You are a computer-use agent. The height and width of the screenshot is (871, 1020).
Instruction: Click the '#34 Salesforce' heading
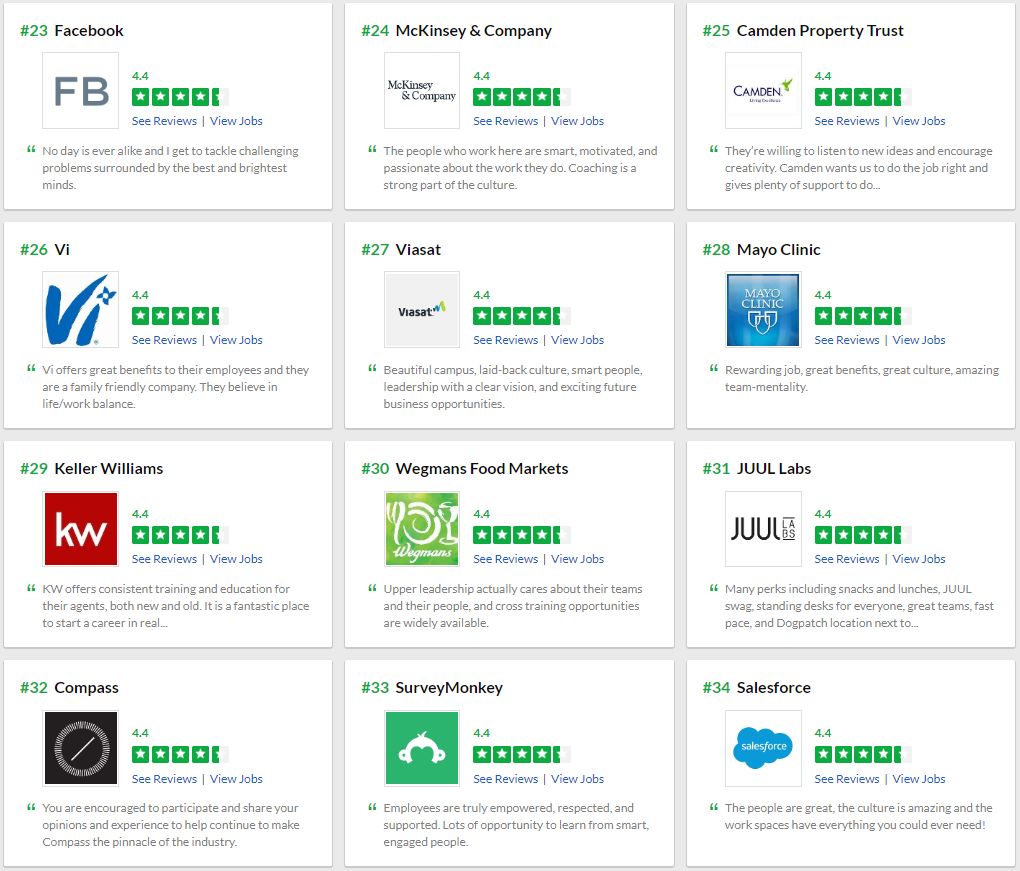point(757,688)
